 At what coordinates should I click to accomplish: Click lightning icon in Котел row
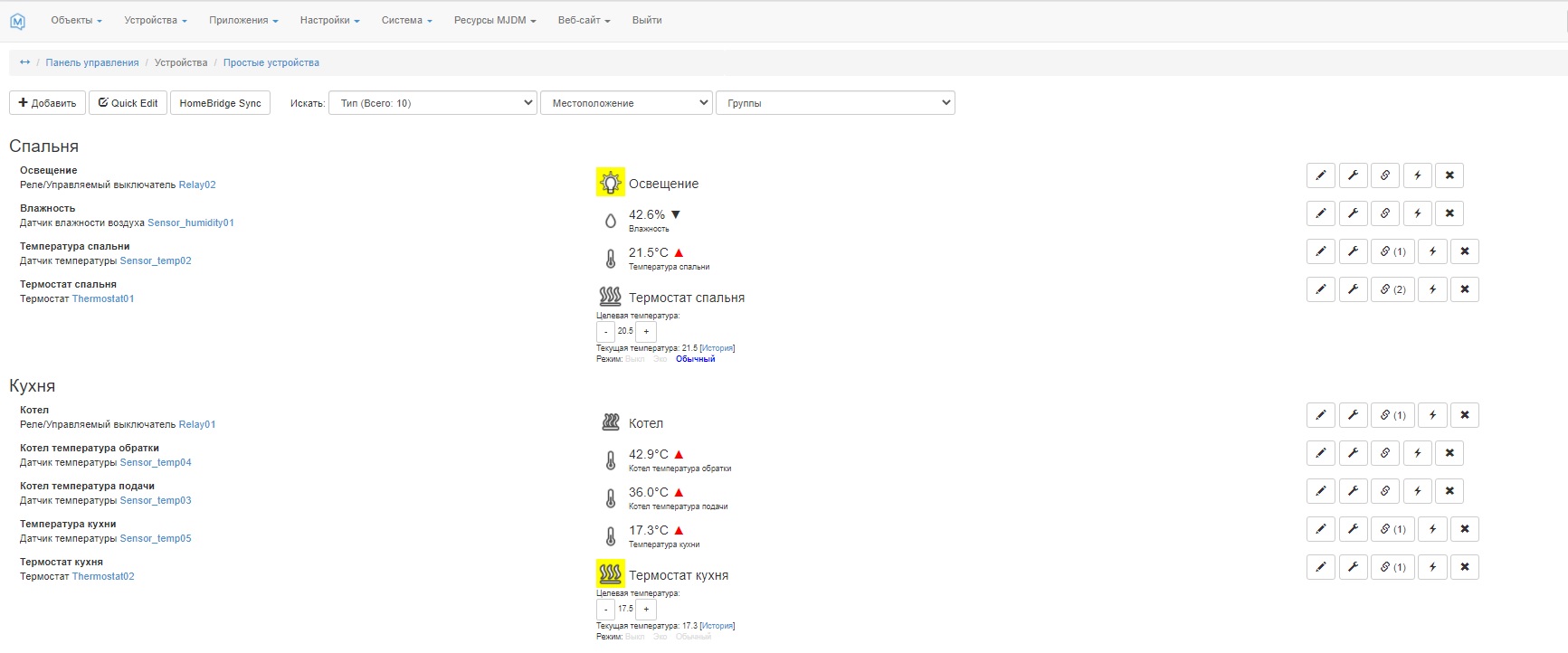pyautogui.click(x=1432, y=415)
